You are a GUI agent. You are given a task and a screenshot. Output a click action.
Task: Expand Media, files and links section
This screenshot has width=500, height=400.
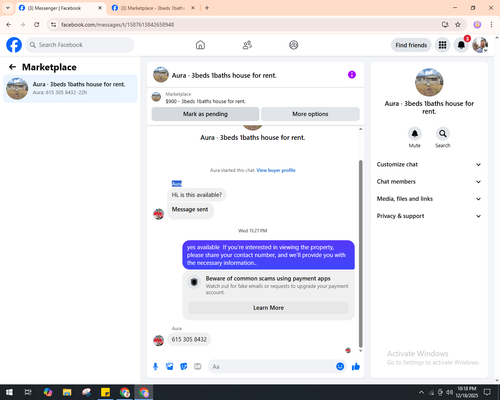429,199
